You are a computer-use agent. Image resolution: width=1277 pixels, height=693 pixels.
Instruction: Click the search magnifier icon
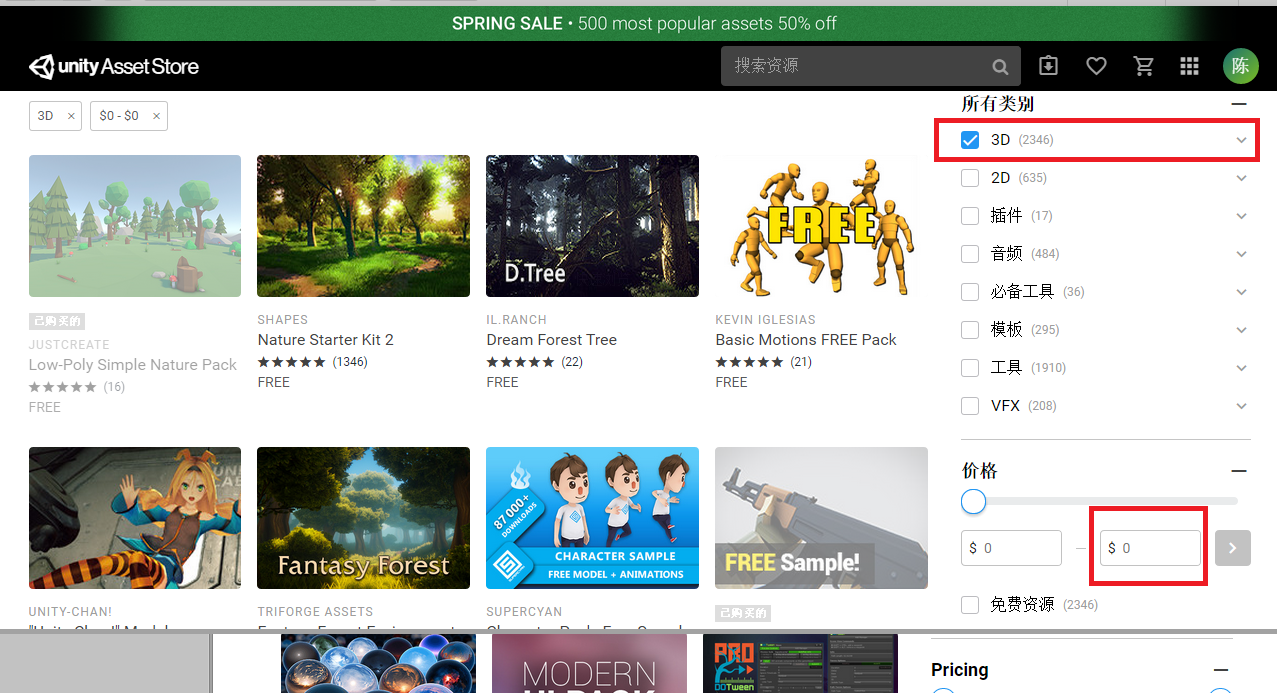[x=1000, y=67]
